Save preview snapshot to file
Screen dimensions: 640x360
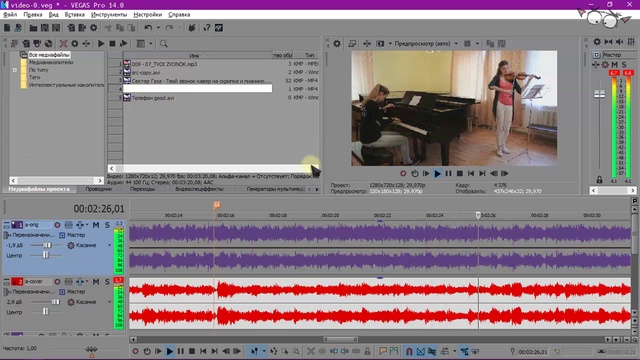[x=502, y=43]
